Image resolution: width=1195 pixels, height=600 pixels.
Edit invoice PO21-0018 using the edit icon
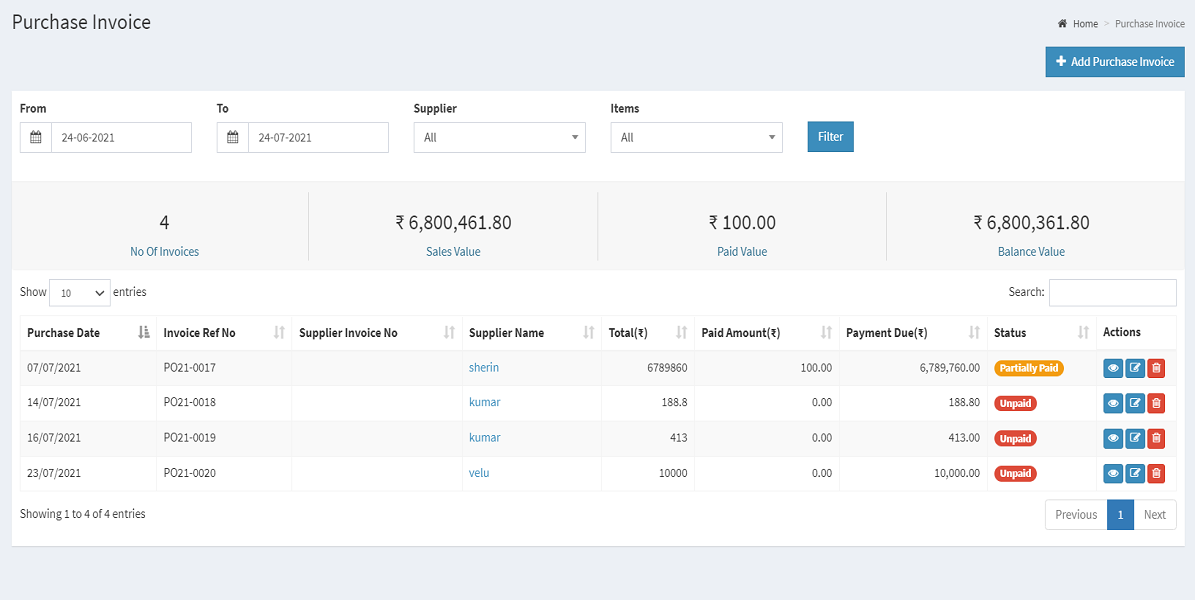tap(1134, 403)
